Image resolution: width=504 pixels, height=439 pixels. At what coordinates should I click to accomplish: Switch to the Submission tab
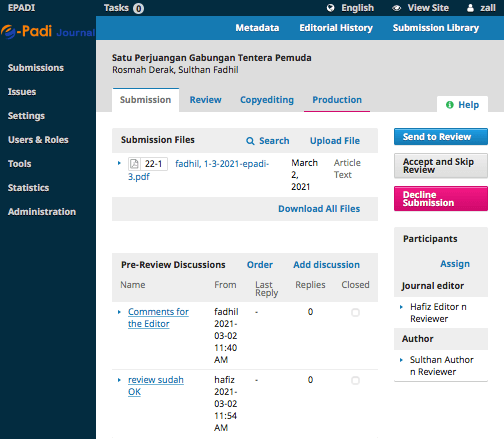pos(146,100)
